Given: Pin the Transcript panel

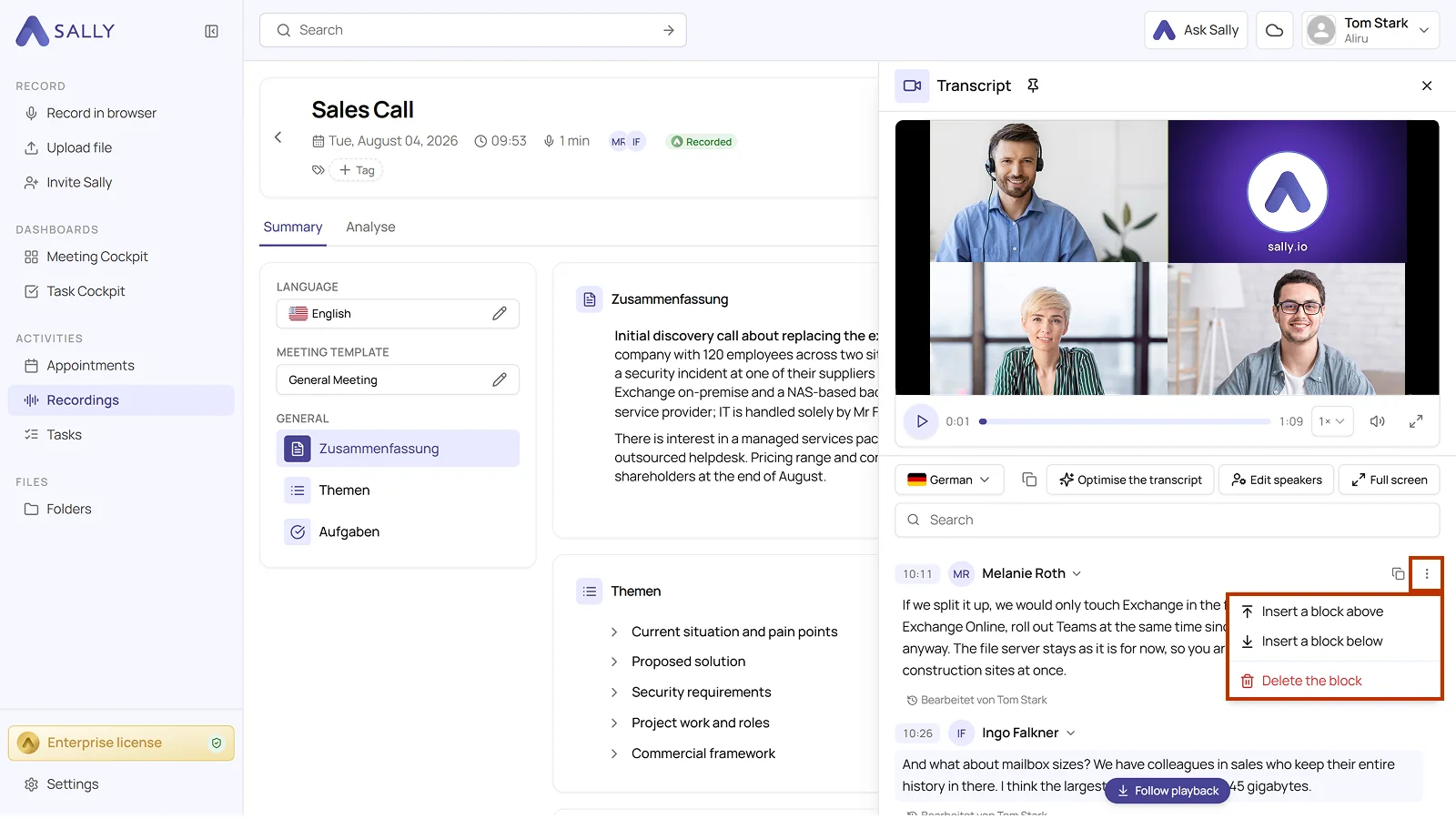Looking at the screenshot, I should (x=1033, y=86).
